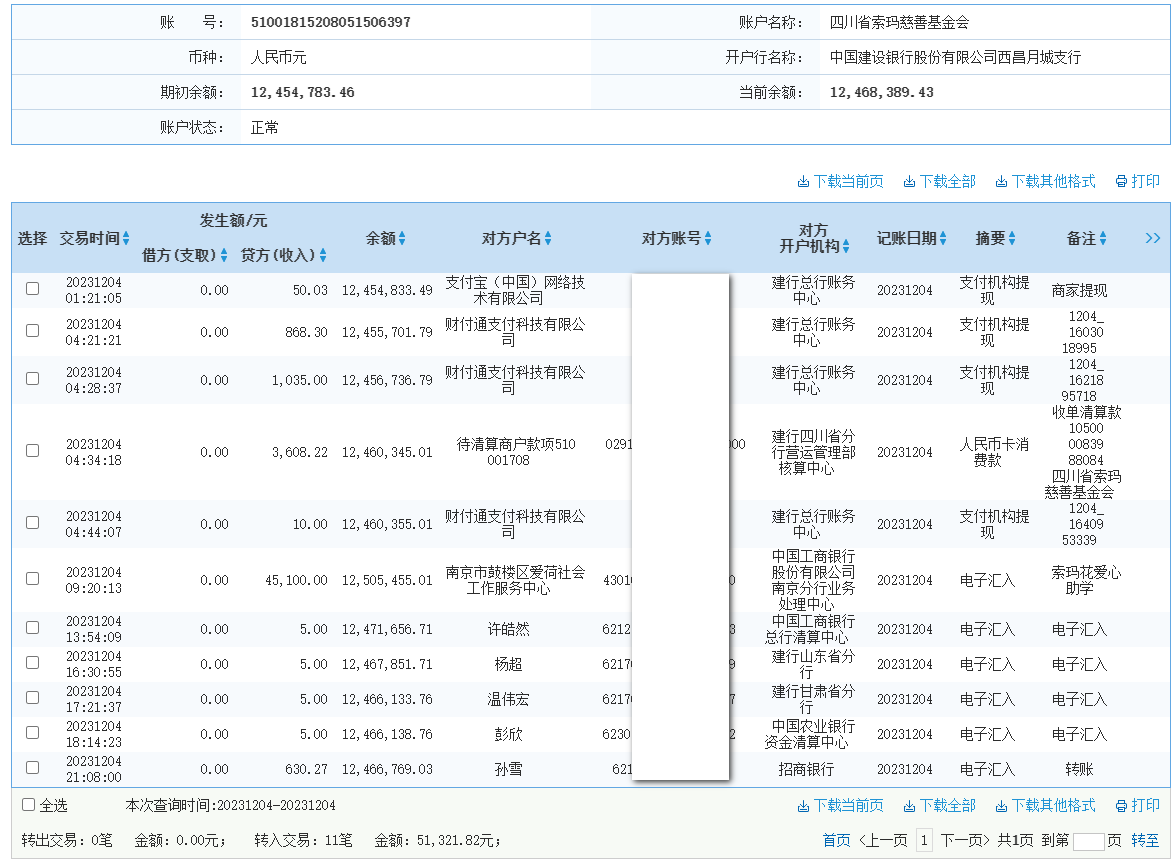
Task: Check the 04:44:07 transaction row checkbox
Action: [x=32, y=522]
